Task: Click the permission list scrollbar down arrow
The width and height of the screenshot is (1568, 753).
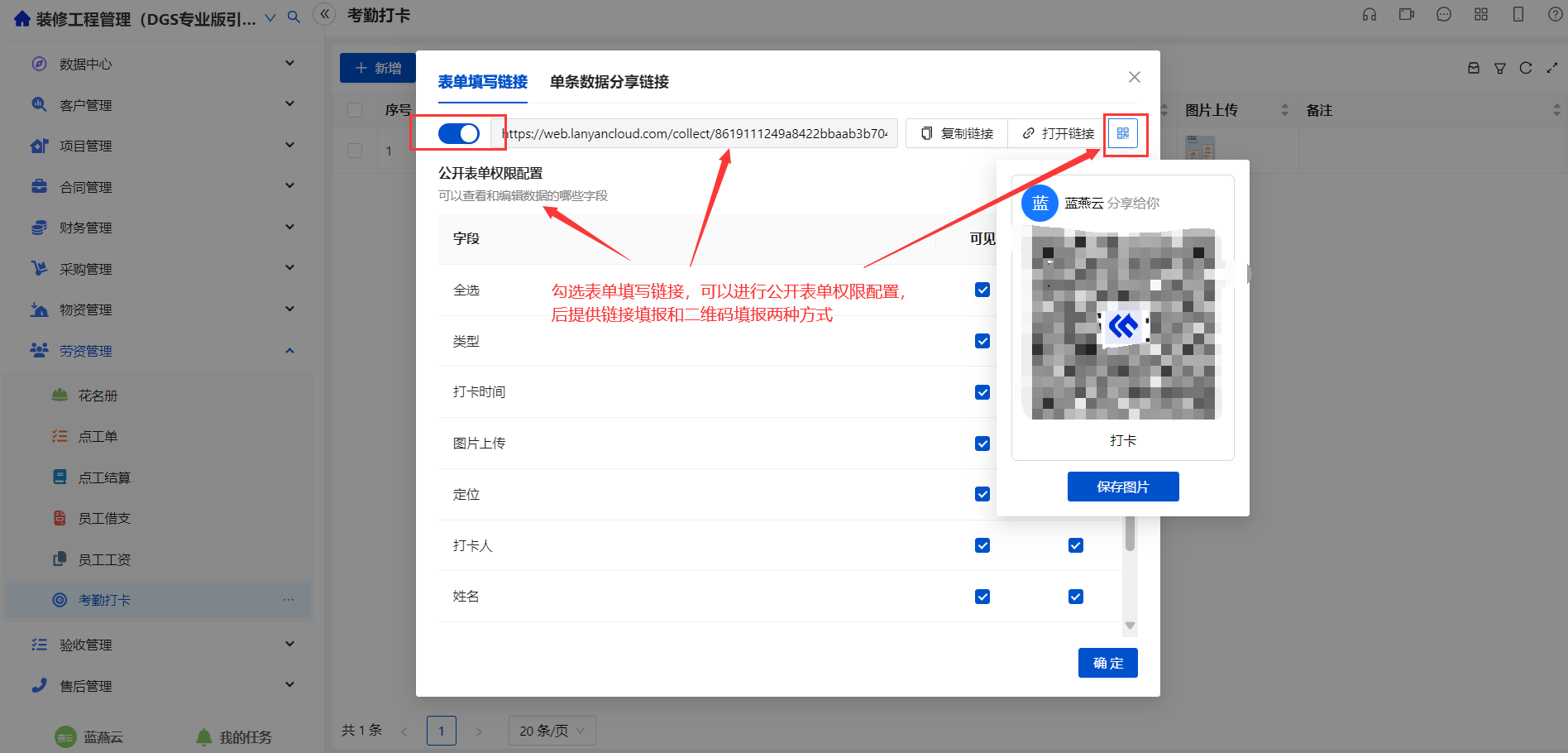Action: pyautogui.click(x=1130, y=626)
